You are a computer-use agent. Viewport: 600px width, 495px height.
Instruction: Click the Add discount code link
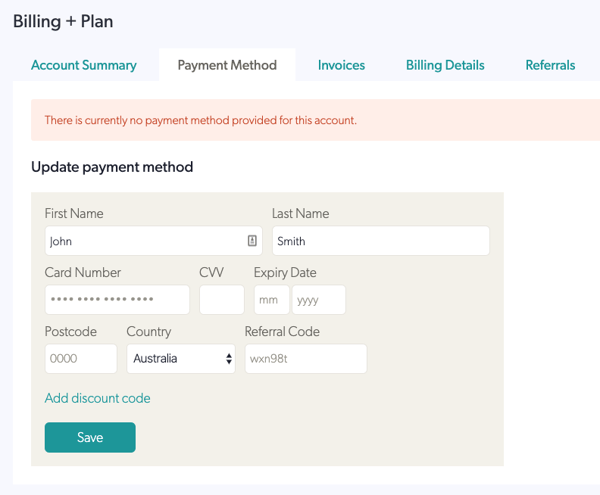(x=98, y=398)
